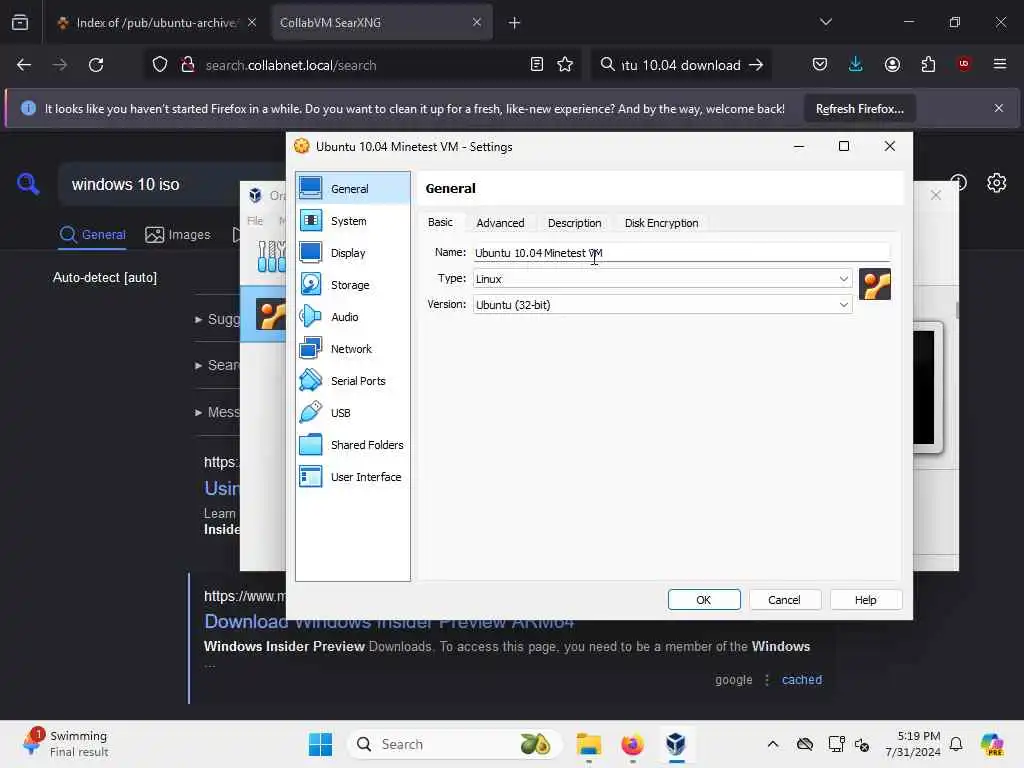Open the notification bell in taskbar
This screenshot has height=768, width=1024.
click(x=956, y=744)
